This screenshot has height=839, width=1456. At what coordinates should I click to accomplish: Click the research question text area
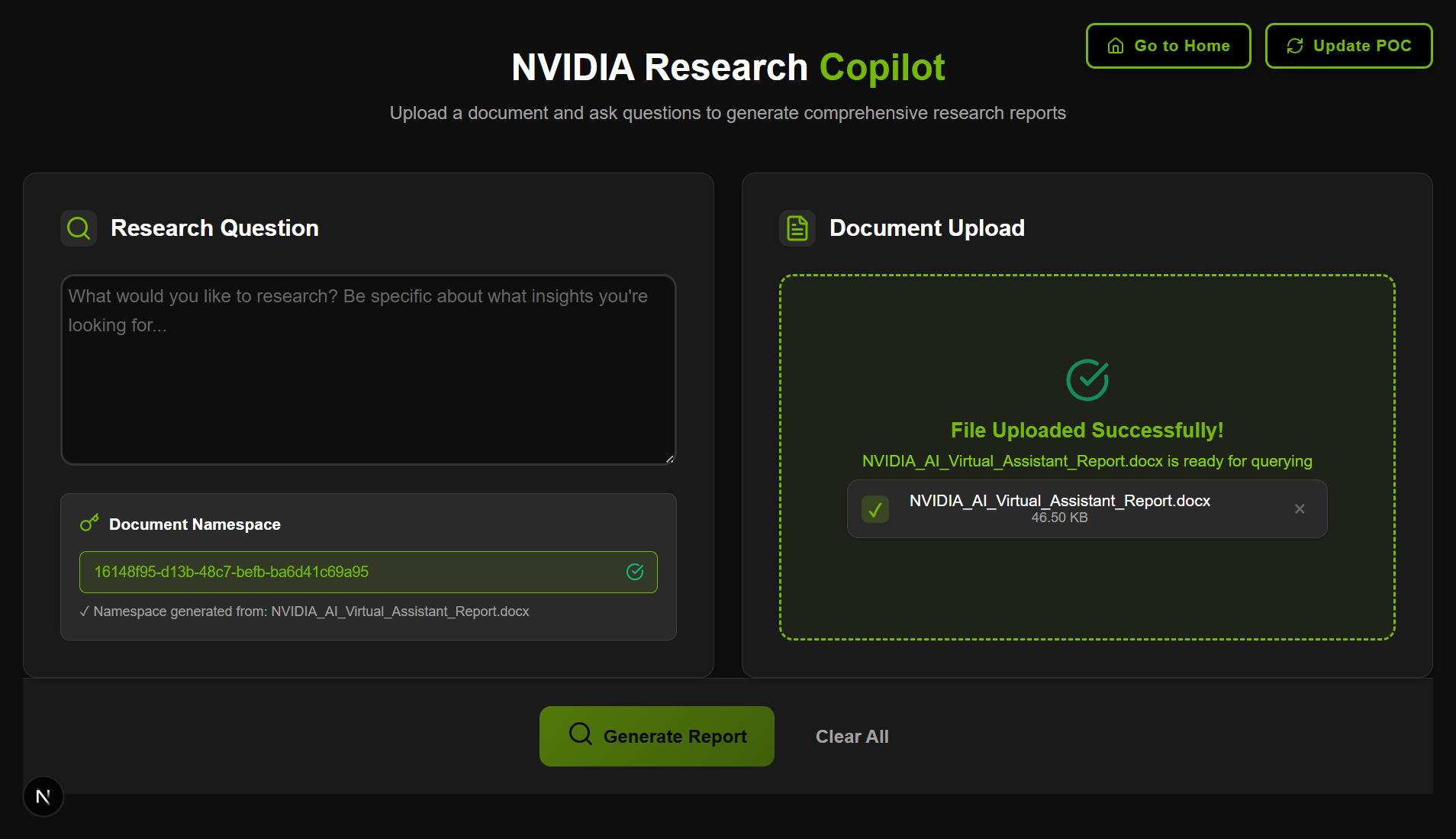(x=368, y=370)
